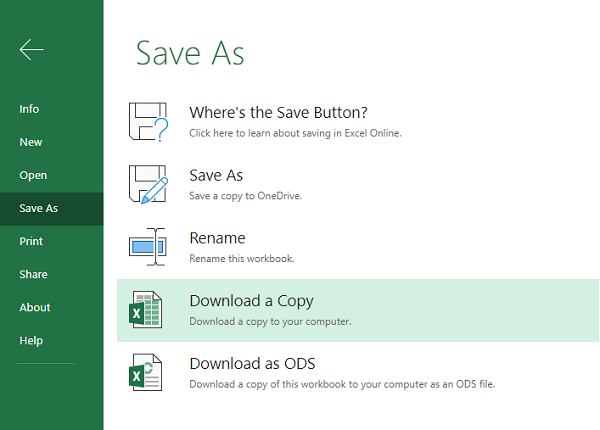Click the Download as ODS file icon
Image resolution: width=600 pixels, height=430 pixels.
click(x=147, y=372)
